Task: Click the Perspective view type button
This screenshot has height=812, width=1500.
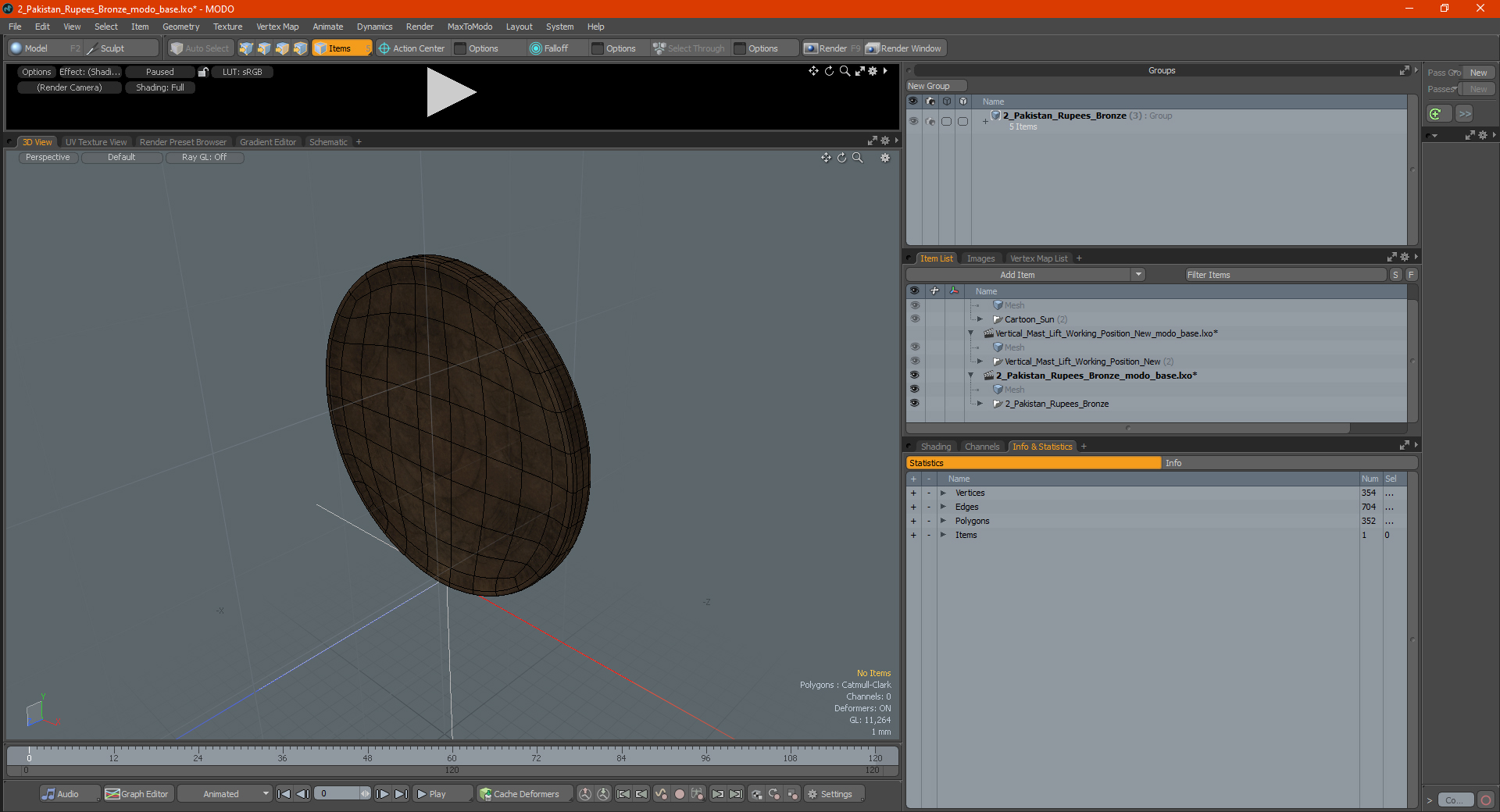Action: point(48,158)
